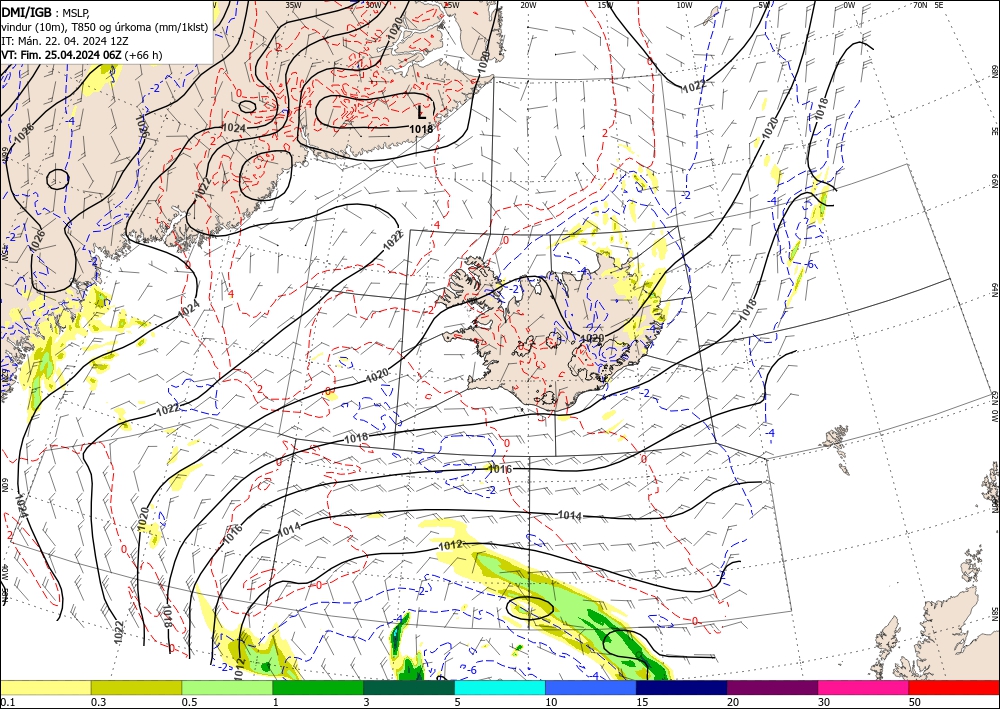Click the '35W' longitude label
The image size is (1000, 709).
[293, 5]
